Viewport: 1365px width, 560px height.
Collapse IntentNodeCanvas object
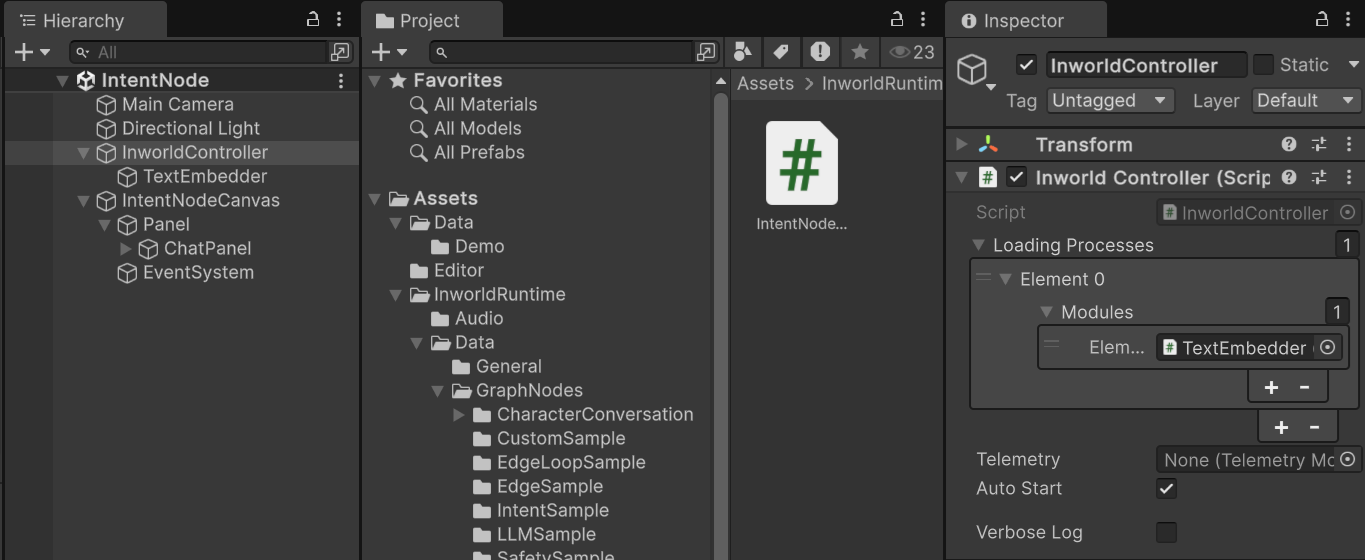click(x=84, y=201)
